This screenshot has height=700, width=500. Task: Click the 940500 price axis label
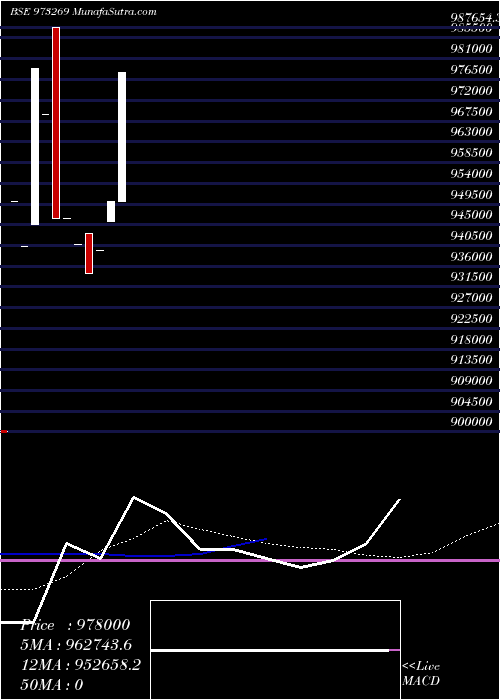[x=471, y=235]
